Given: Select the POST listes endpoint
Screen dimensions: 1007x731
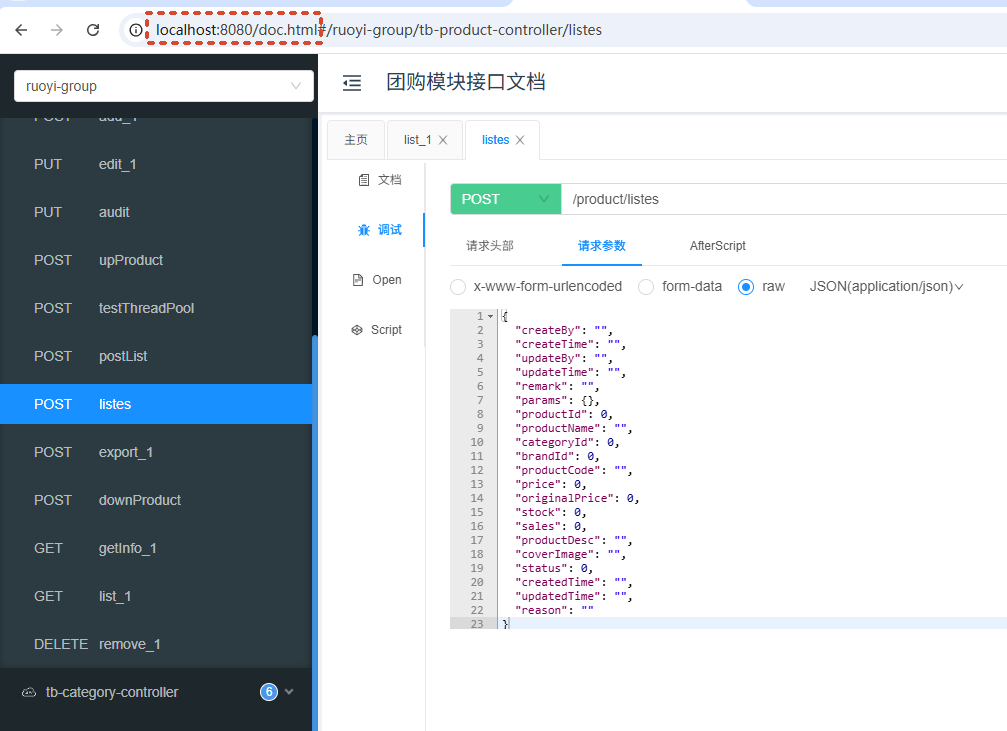Looking at the screenshot, I should [156, 404].
